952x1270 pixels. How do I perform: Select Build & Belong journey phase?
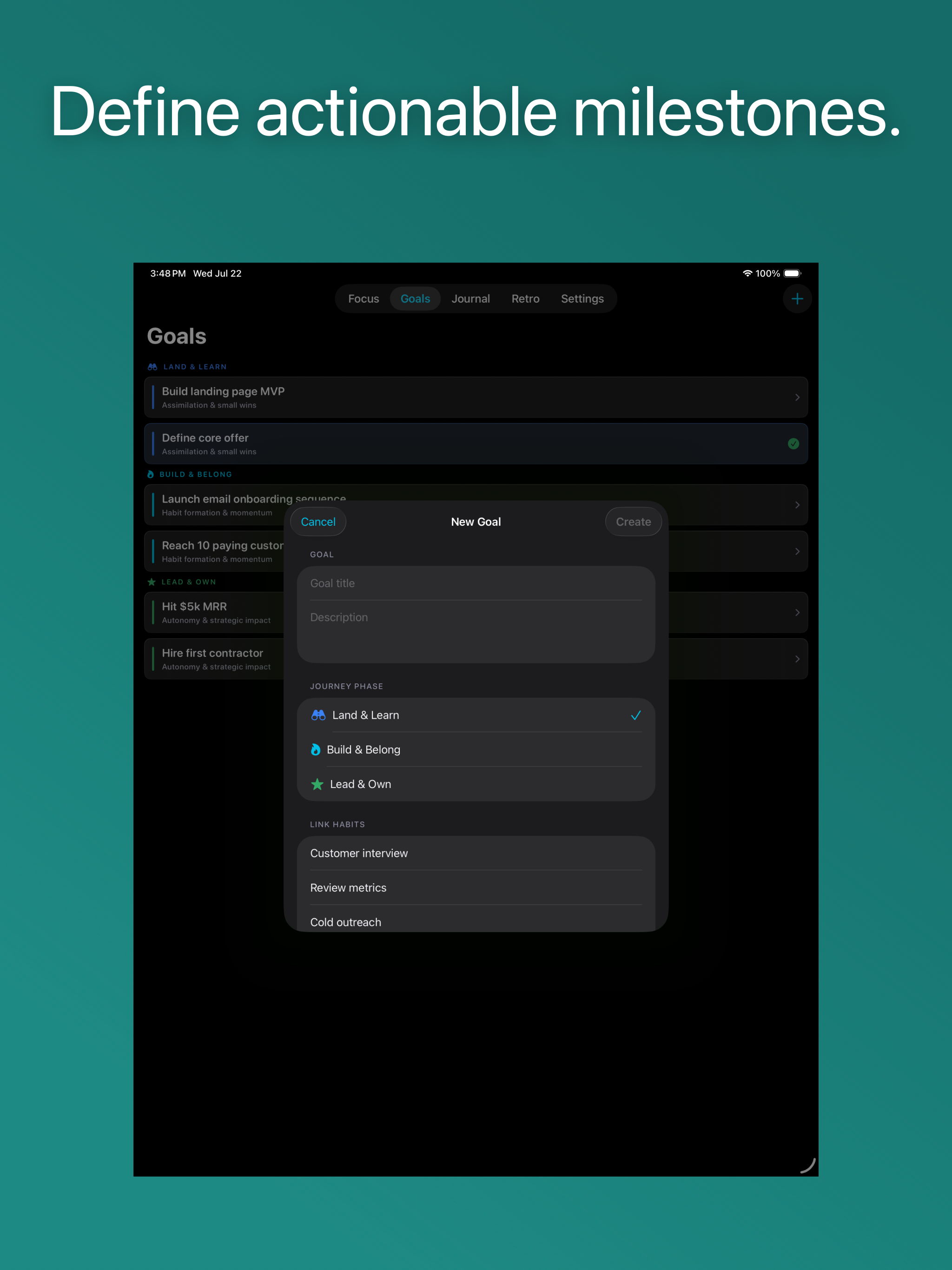[476, 749]
